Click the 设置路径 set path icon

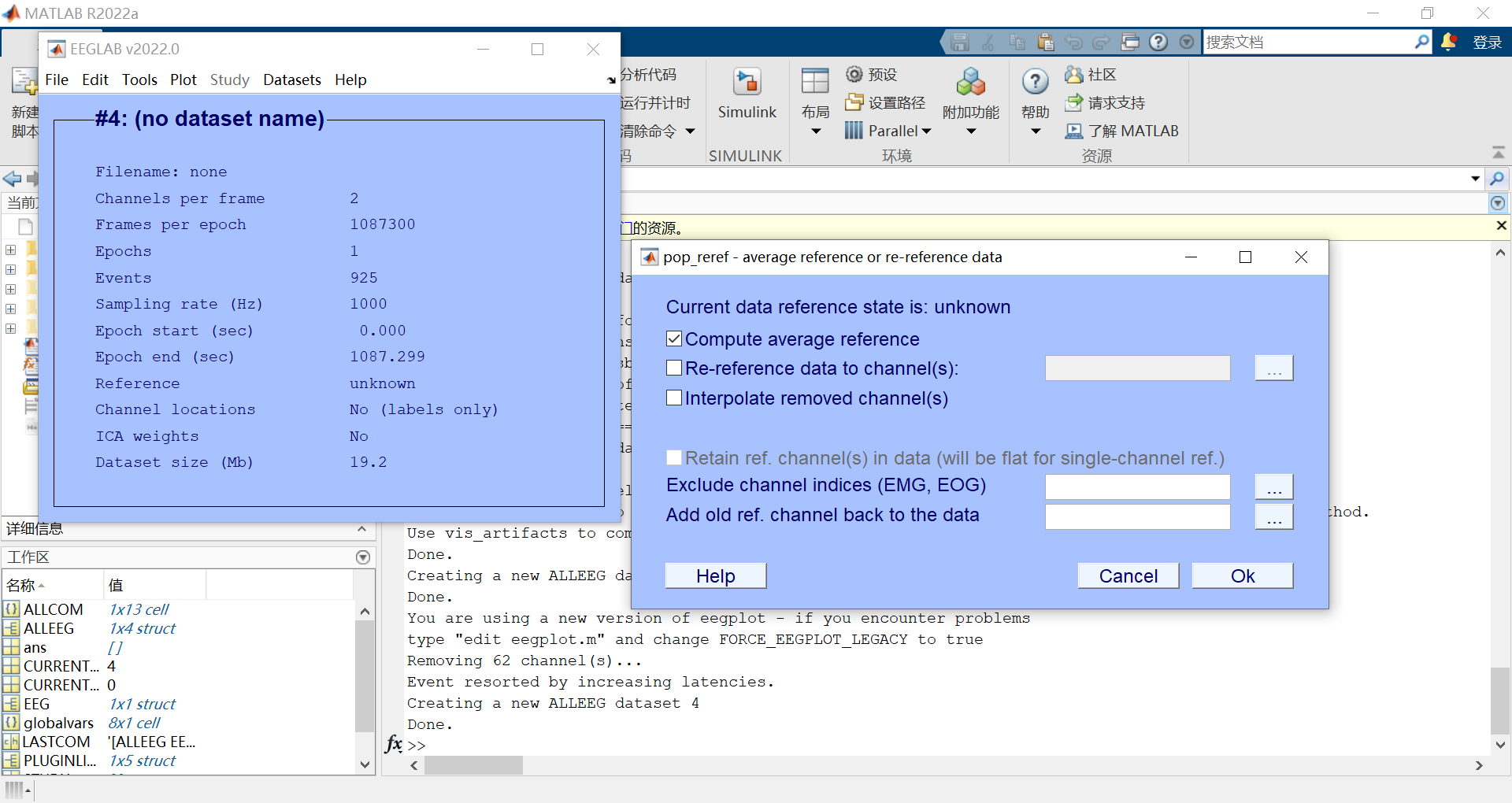(854, 102)
